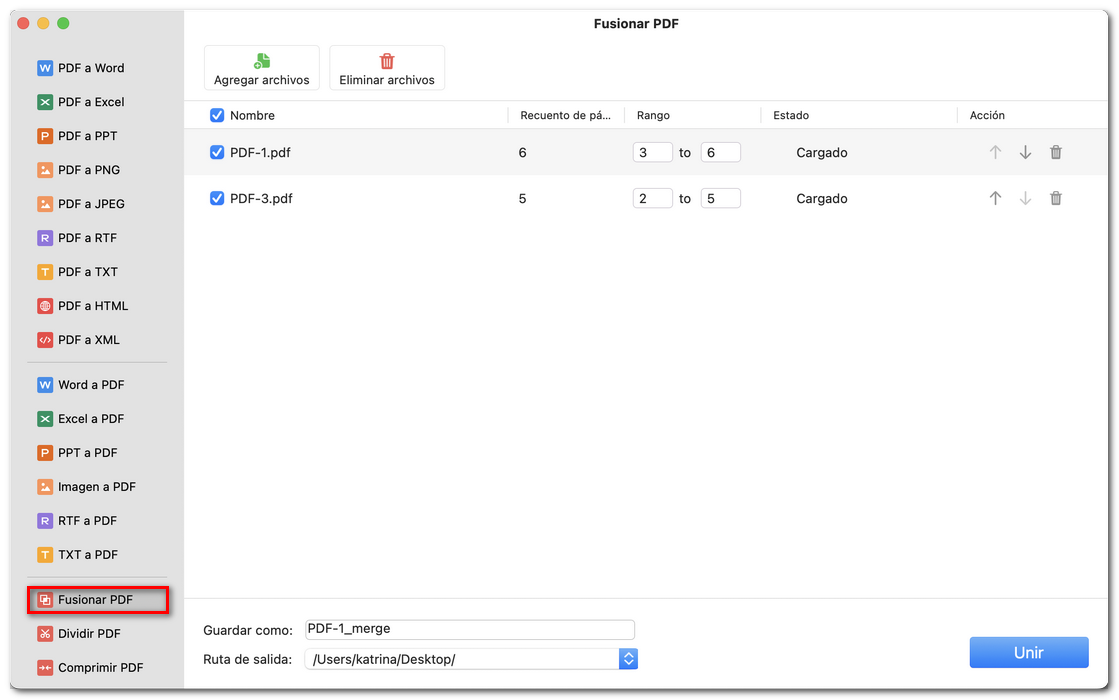Open the Ruta de salida selector
Image resolution: width=1119 pixels, height=700 pixels.
pyautogui.click(x=628, y=658)
